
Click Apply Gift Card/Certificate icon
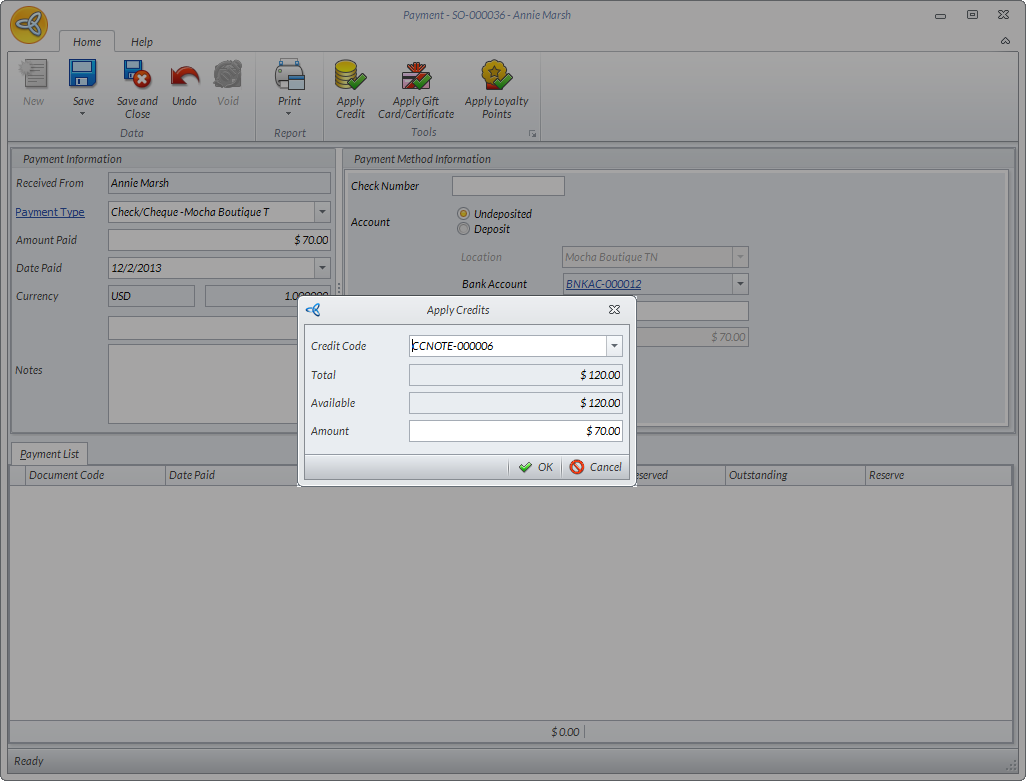pos(416,75)
